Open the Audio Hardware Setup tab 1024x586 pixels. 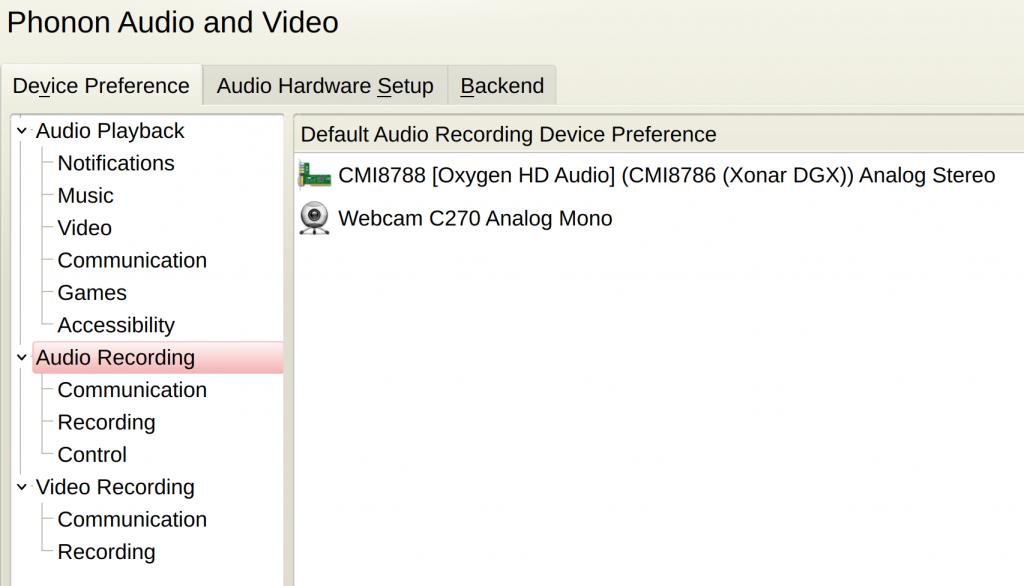click(x=325, y=86)
